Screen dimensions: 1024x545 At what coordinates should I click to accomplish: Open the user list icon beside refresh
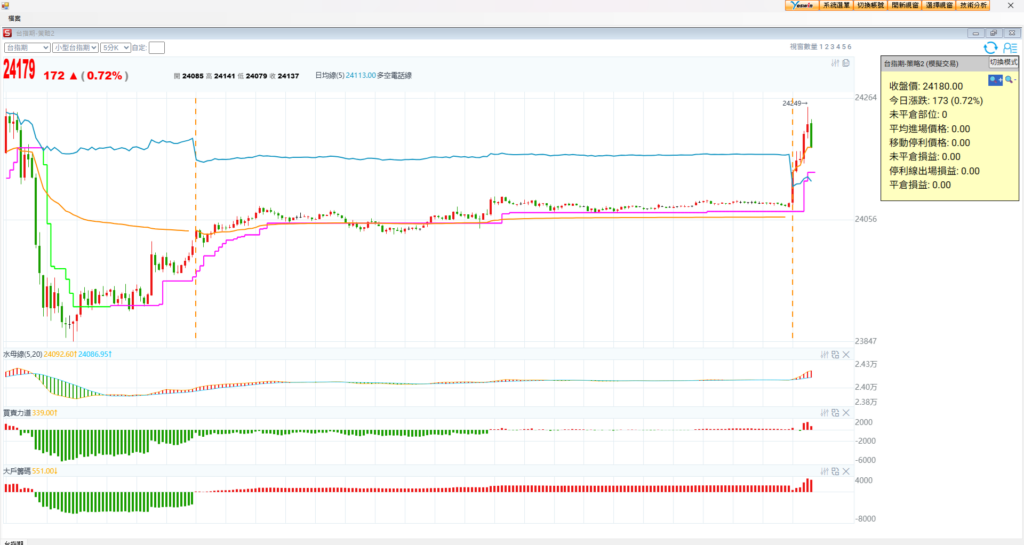(1009, 47)
